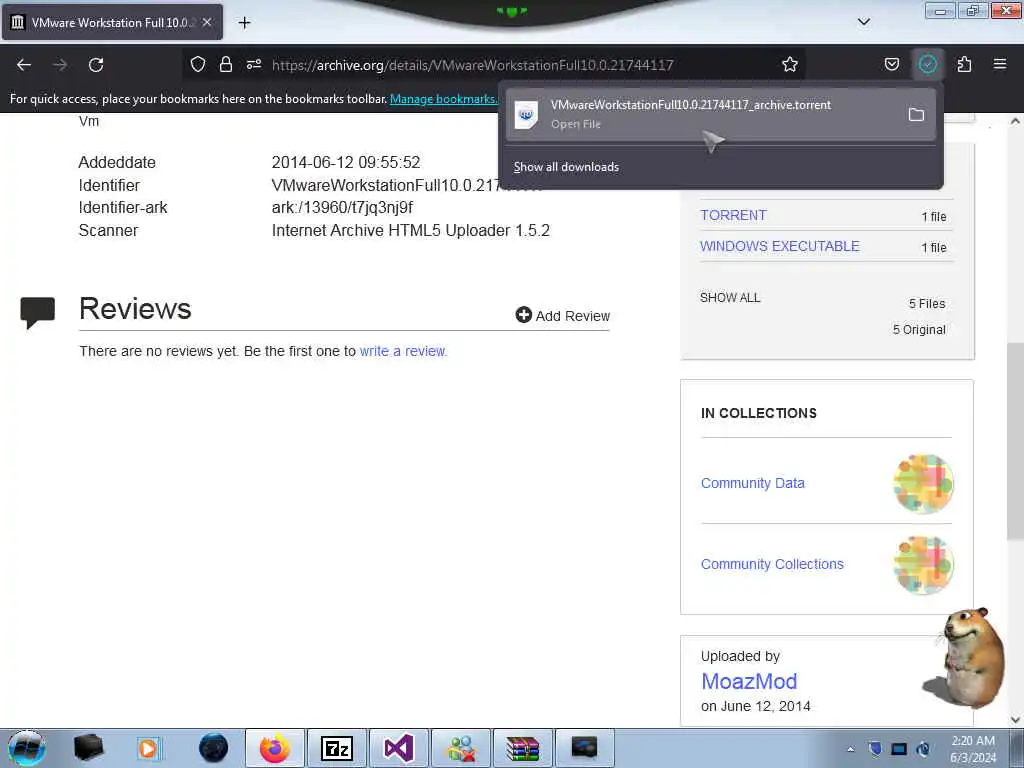Screen dimensions: 1024x768
Task: Click the Manage bookmarks link
Action: pos(443,99)
